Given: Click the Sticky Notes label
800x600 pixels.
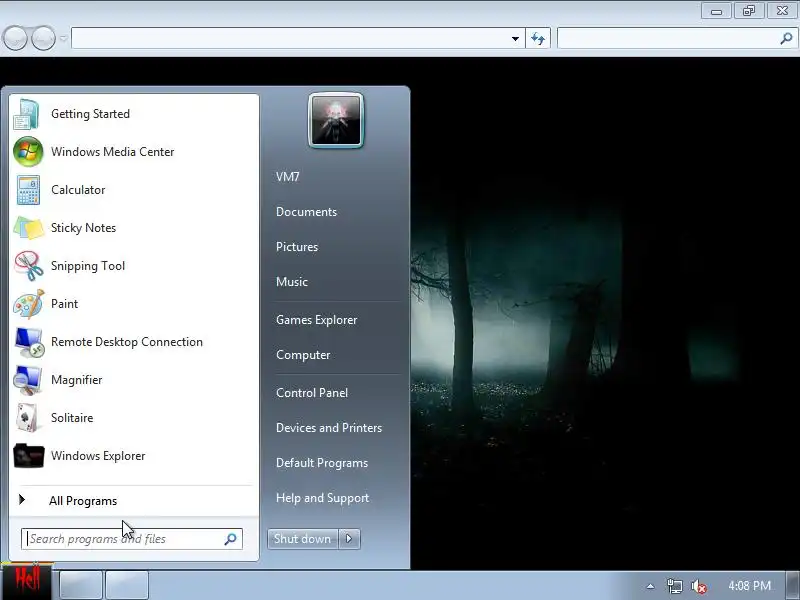Looking at the screenshot, I should pos(84,228).
